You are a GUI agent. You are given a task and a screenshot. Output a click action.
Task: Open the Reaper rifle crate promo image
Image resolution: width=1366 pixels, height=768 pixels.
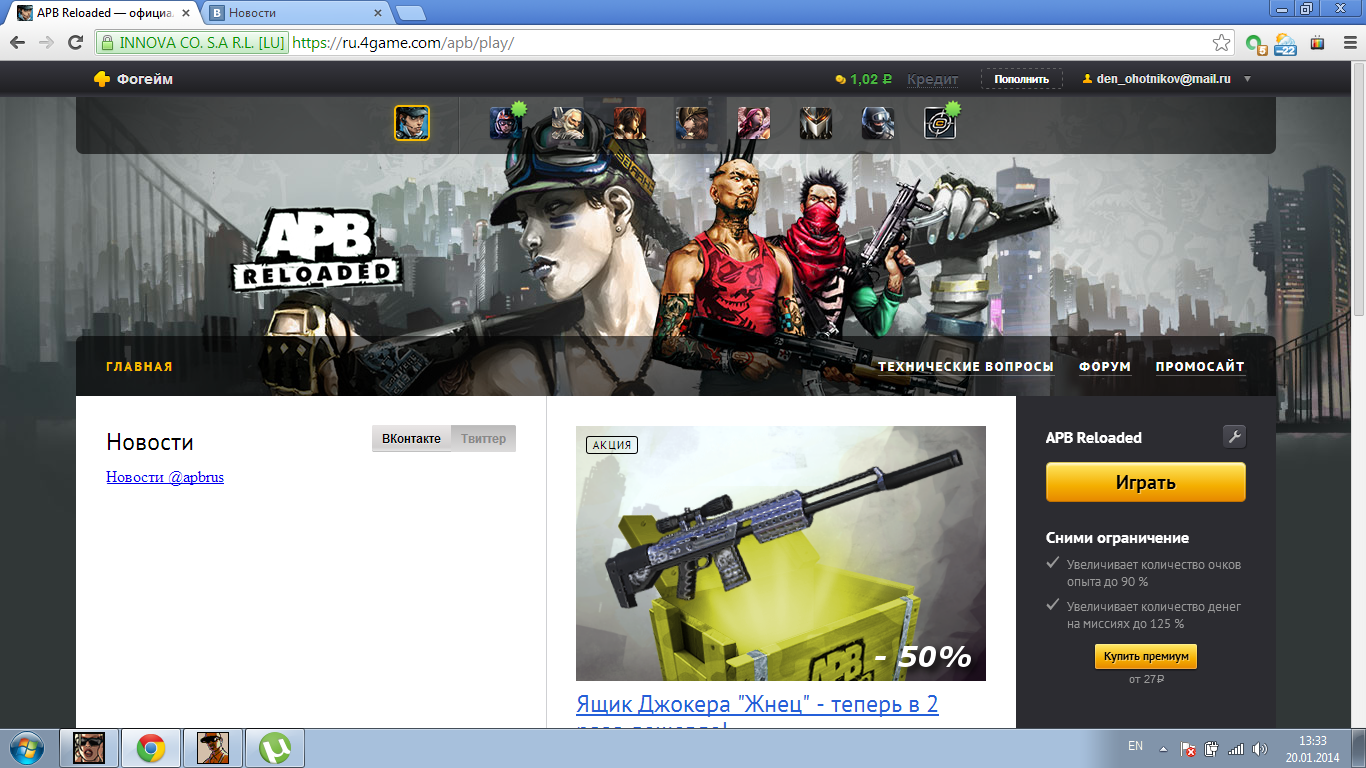click(x=781, y=553)
